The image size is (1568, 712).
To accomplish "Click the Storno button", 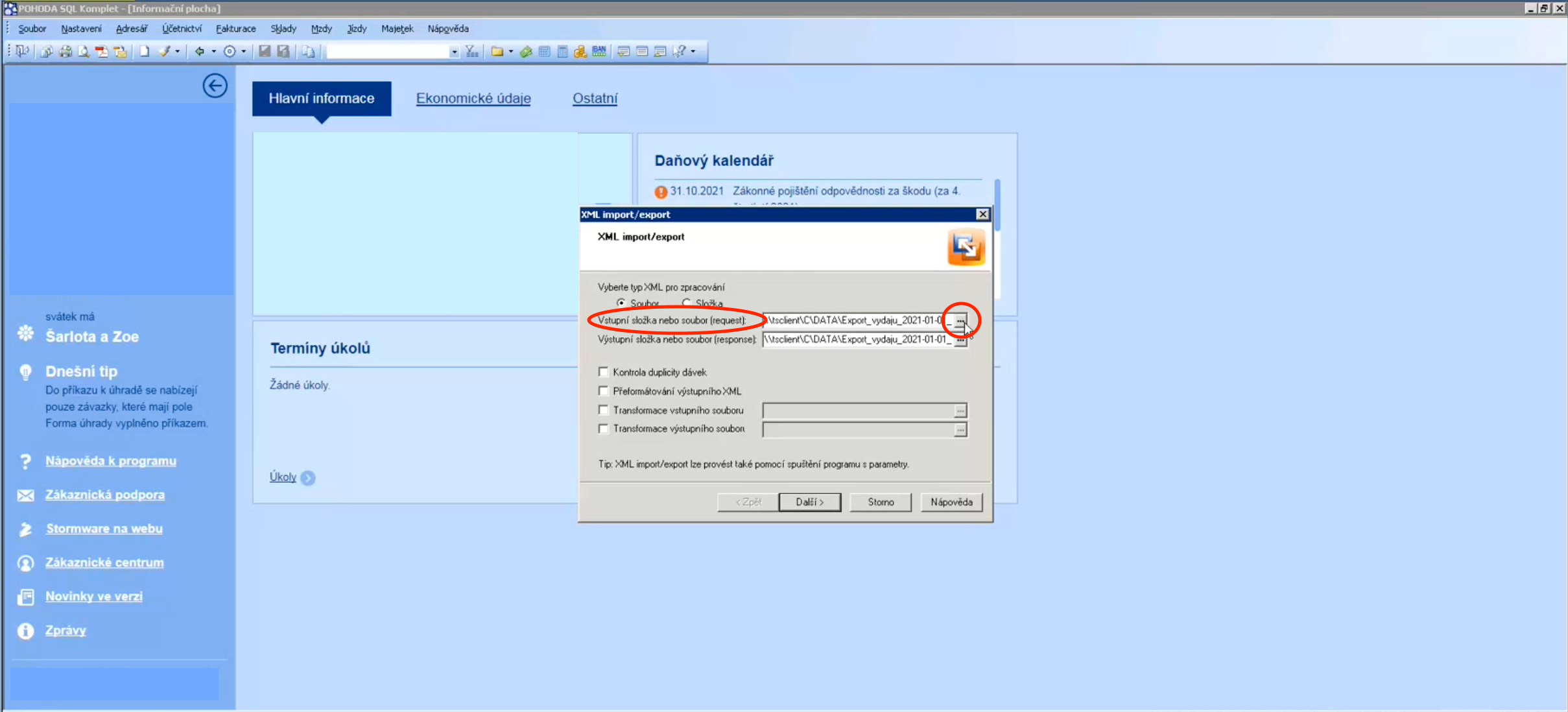I will [x=881, y=502].
